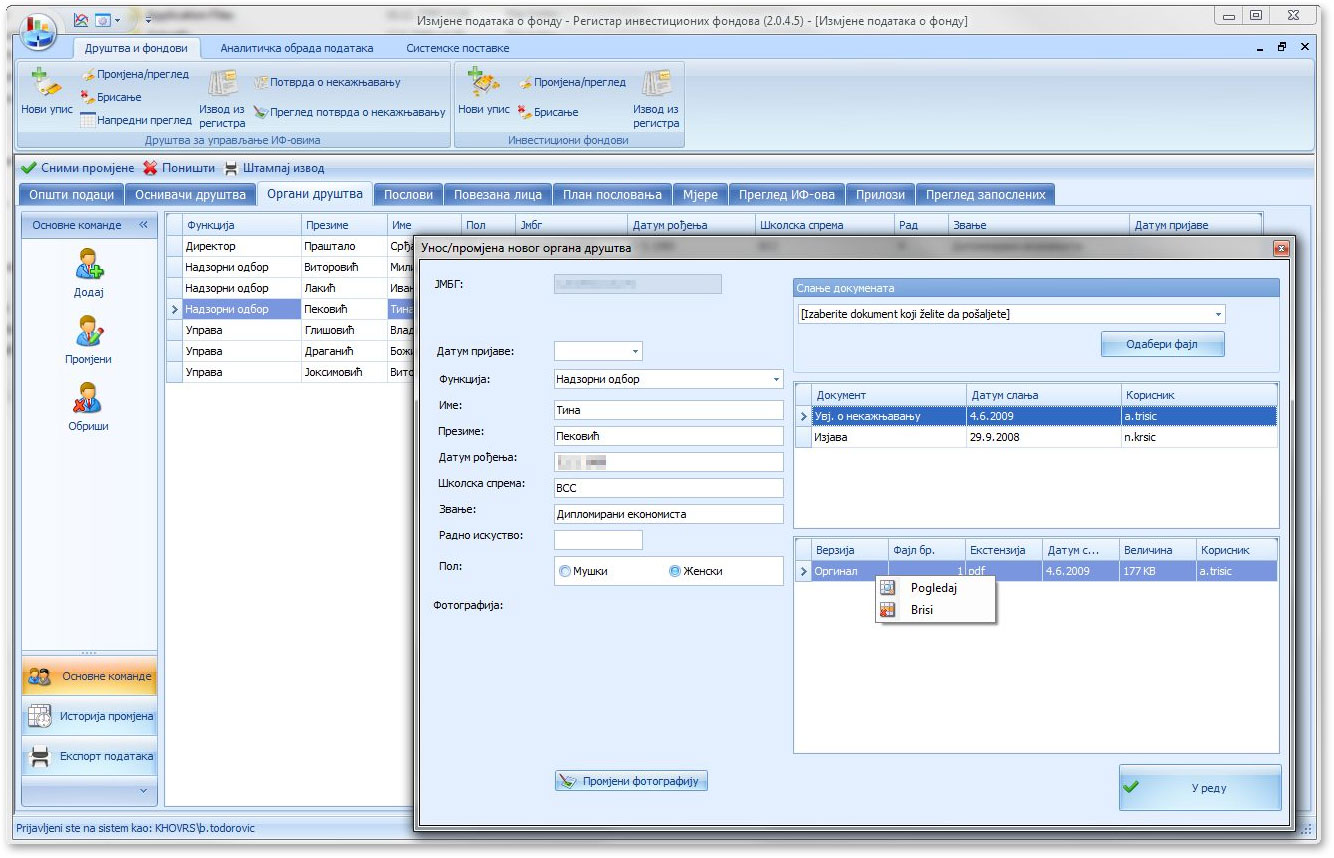
Task: Open the Функција dropdown
Action: click(x=776, y=380)
